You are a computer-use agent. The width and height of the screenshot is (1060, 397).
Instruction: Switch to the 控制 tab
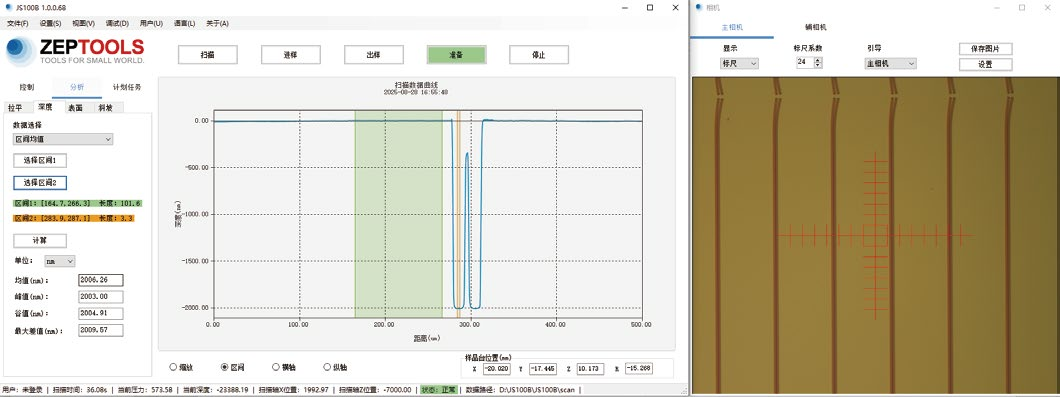pyautogui.click(x=26, y=87)
